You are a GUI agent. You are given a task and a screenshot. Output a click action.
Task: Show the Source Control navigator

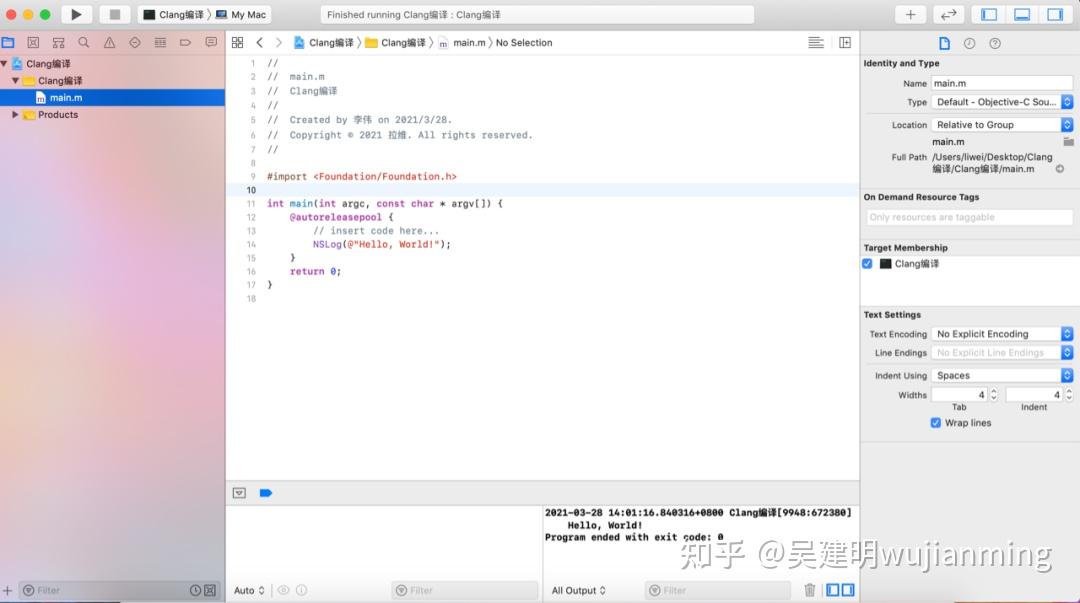click(33, 43)
